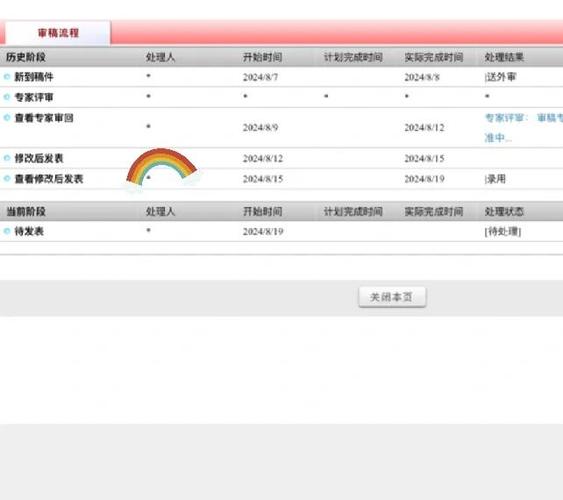The image size is (563, 500).
Task: Click 2024/8/19 start date of 待发表
Action: click(x=263, y=232)
